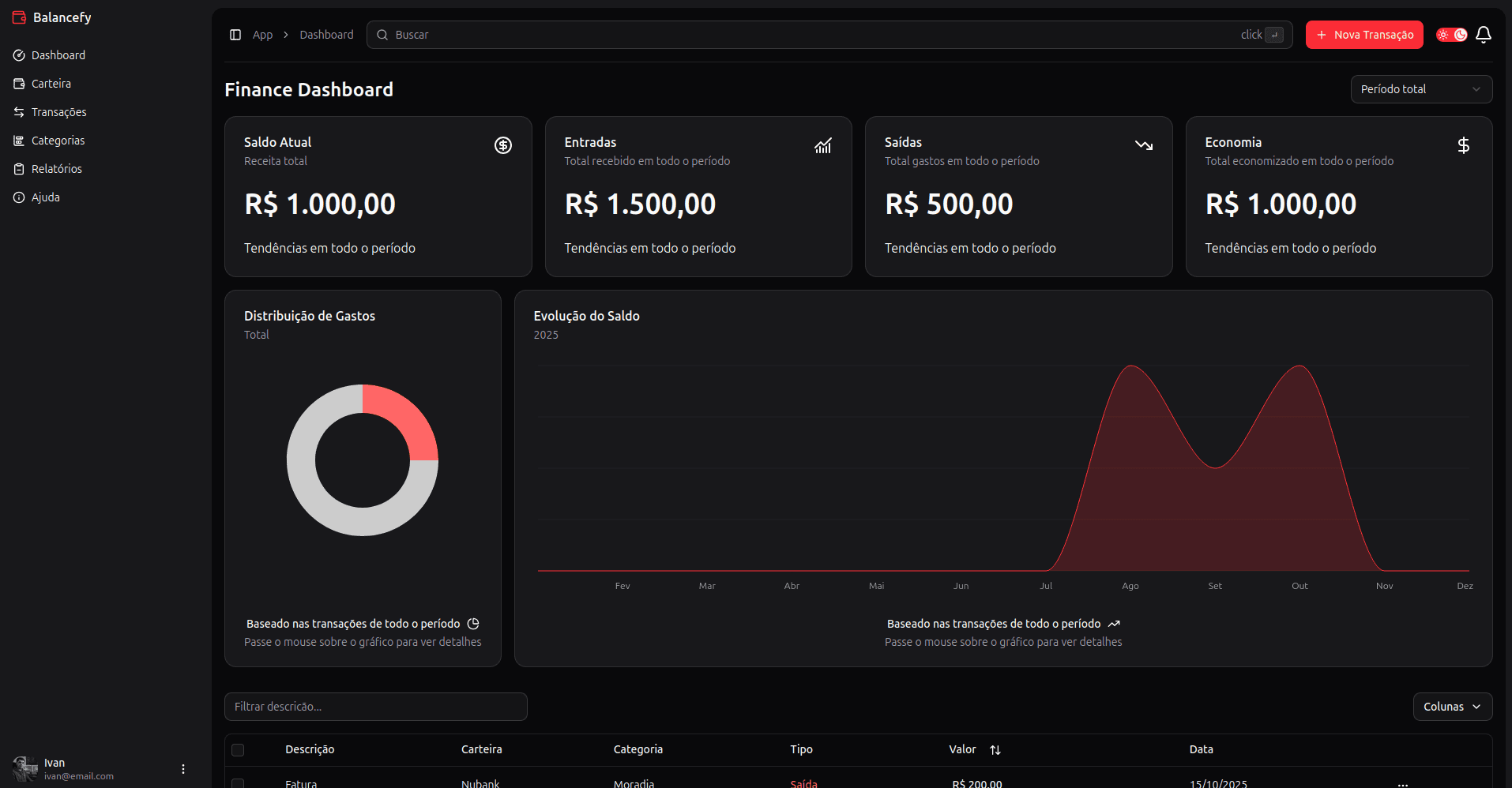
Task: Click the Entradas growth chart icon
Action: (x=822, y=145)
